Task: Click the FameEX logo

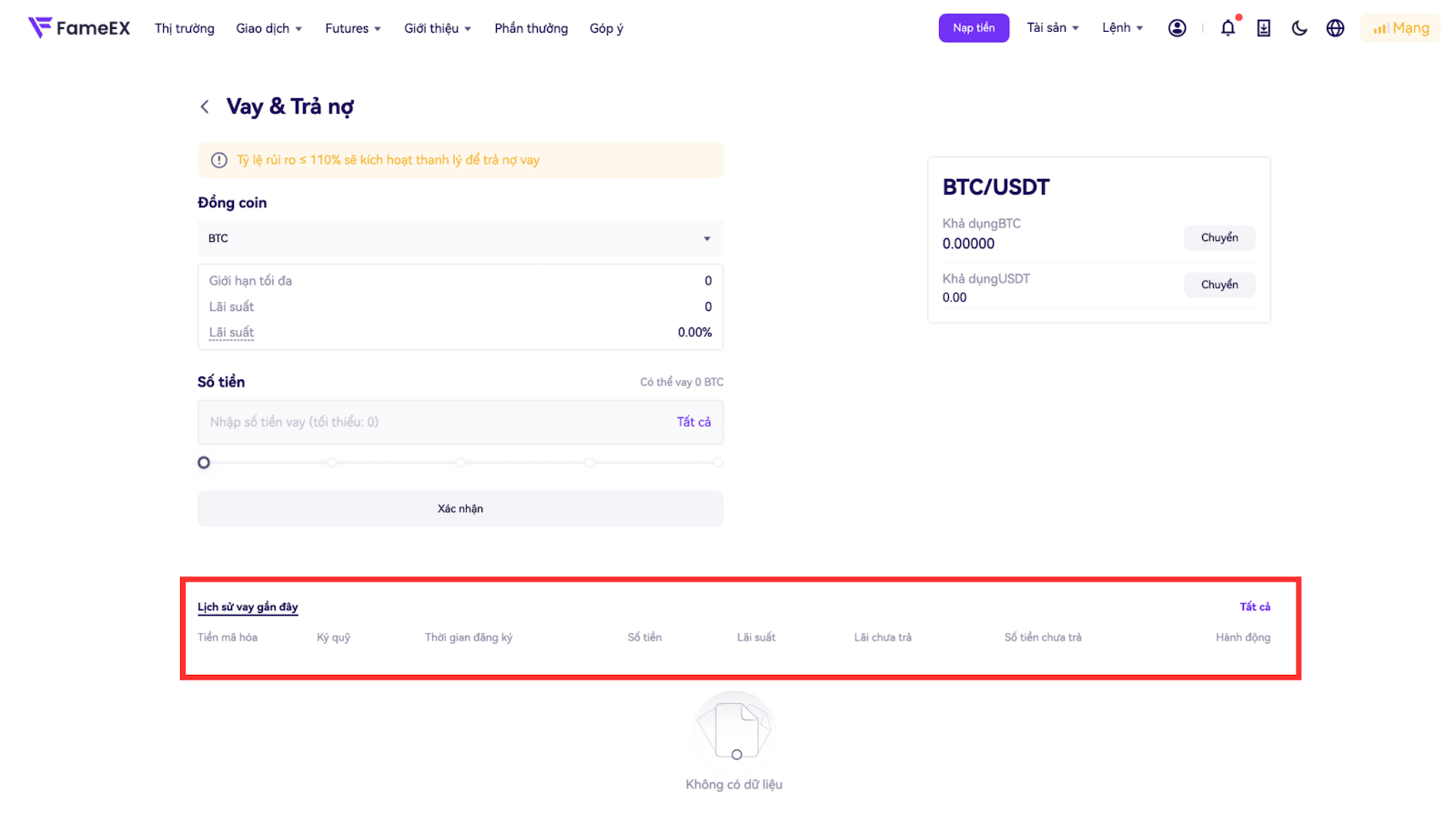Action: tap(79, 28)
